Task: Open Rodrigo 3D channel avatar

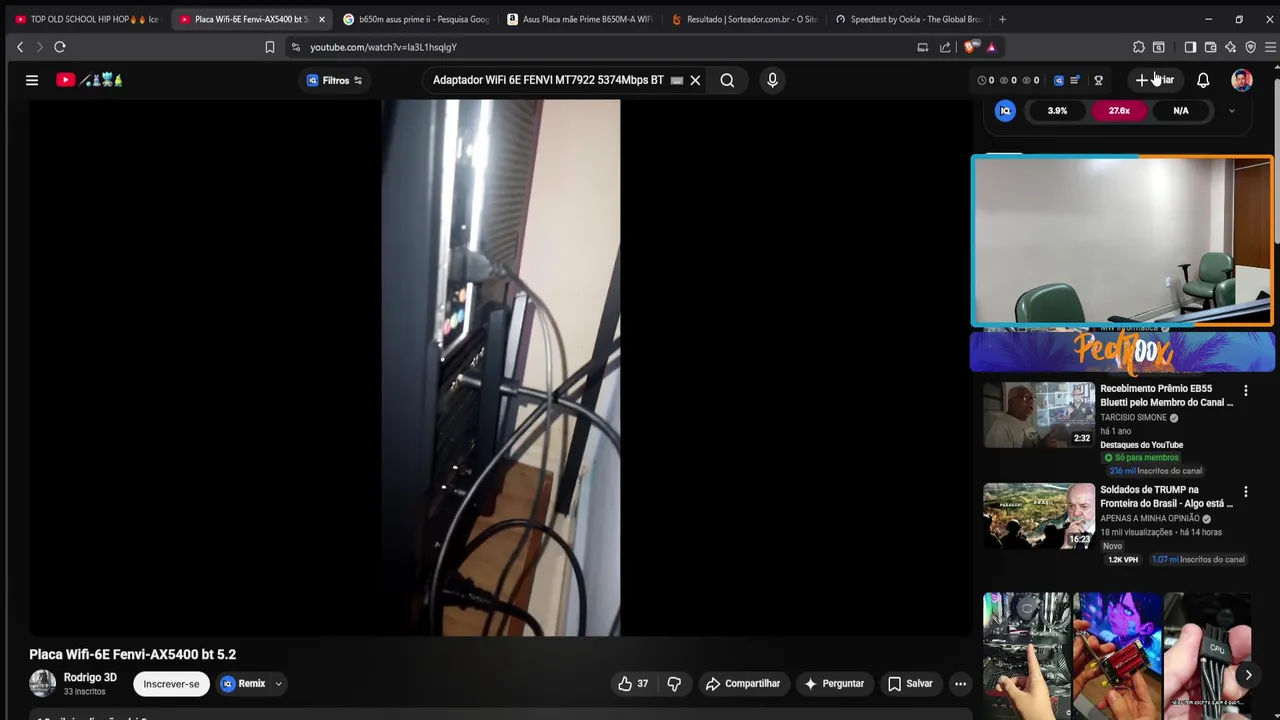Action: [42, 684]
